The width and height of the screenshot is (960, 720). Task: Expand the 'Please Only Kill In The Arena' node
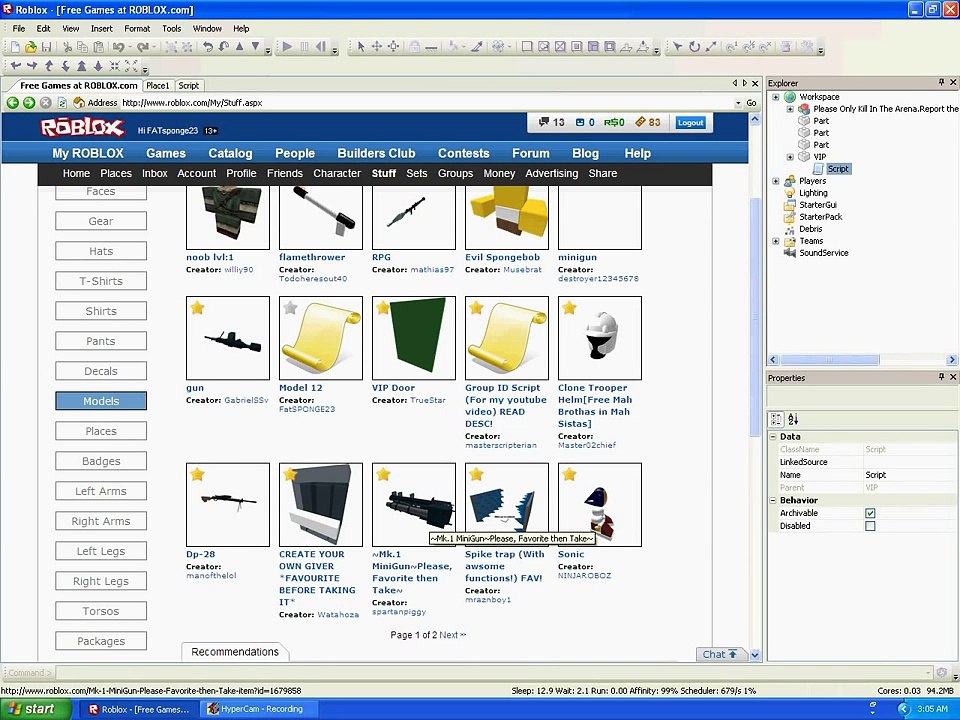pos(790,109)
